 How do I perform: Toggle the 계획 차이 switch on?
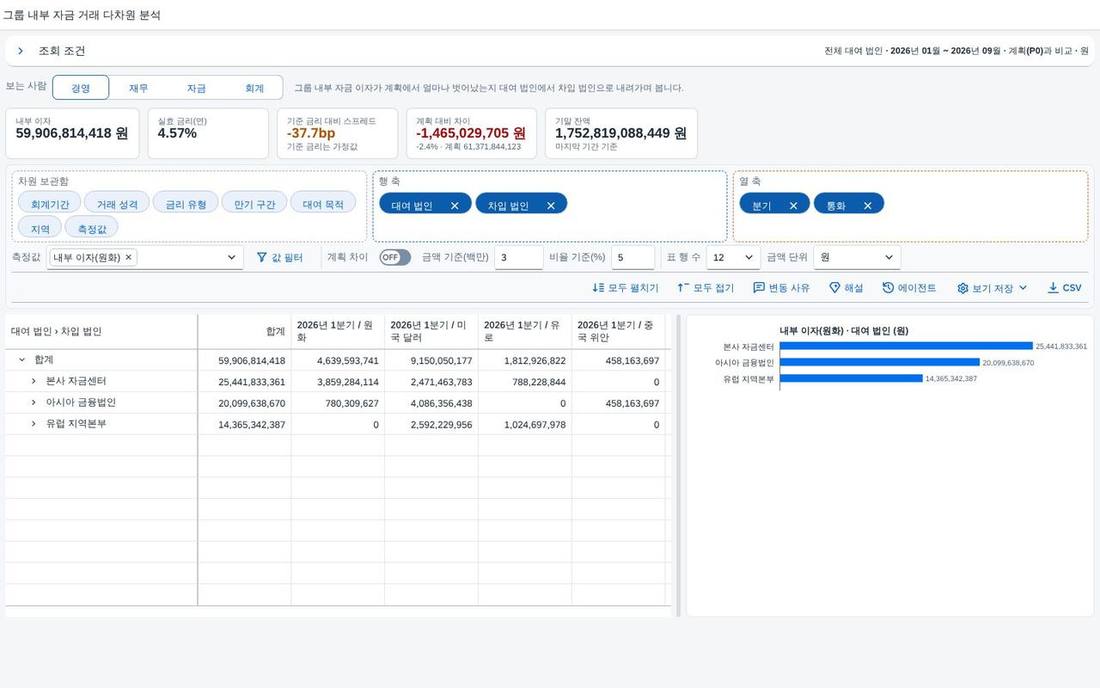394,257
